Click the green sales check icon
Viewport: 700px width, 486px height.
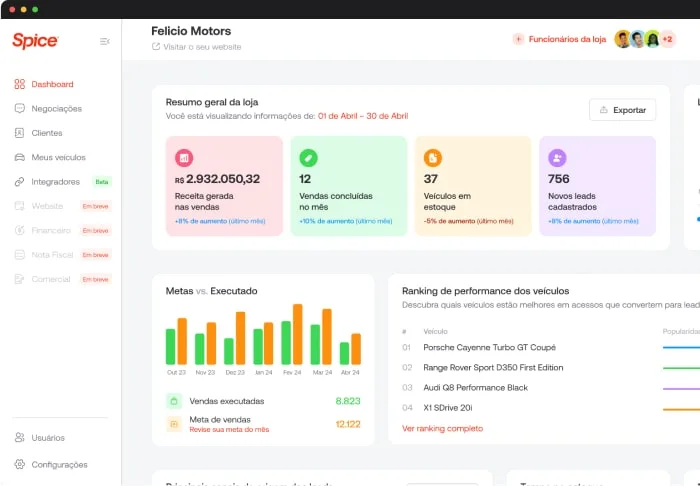(x=308, y=158)
